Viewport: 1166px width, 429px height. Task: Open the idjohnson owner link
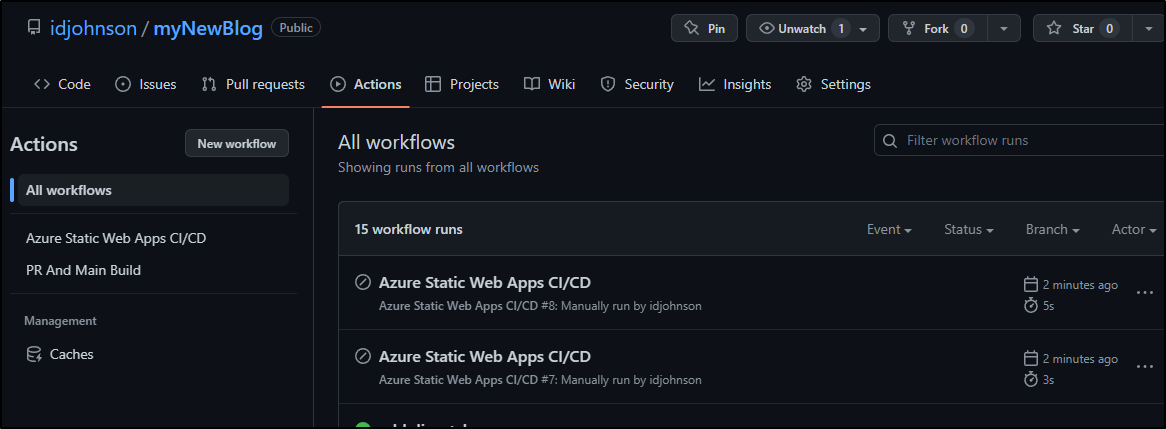coord(93,28)
